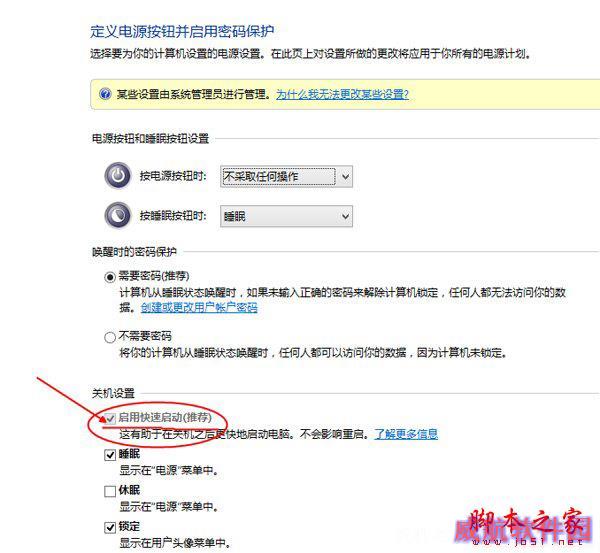Select the 不需要密码 radio button
The image size is (600, 553).
click(110, 337)
